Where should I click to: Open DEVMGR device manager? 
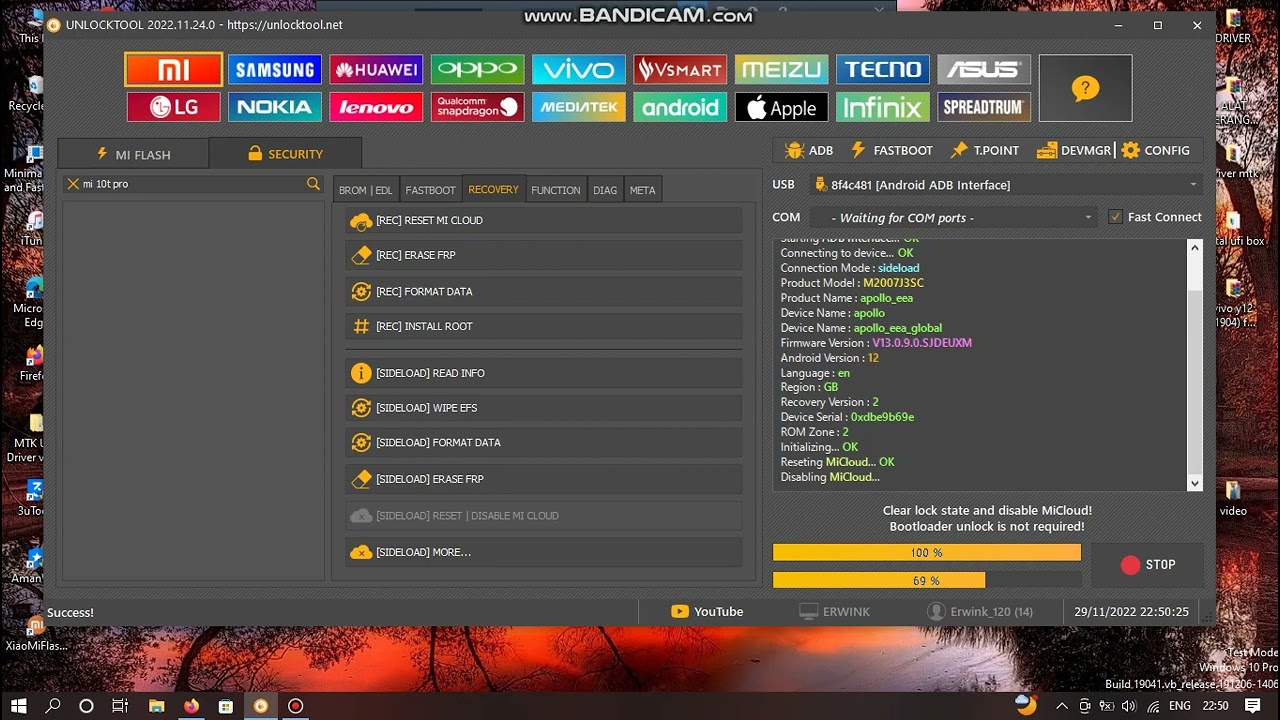tap(1075, 150)
